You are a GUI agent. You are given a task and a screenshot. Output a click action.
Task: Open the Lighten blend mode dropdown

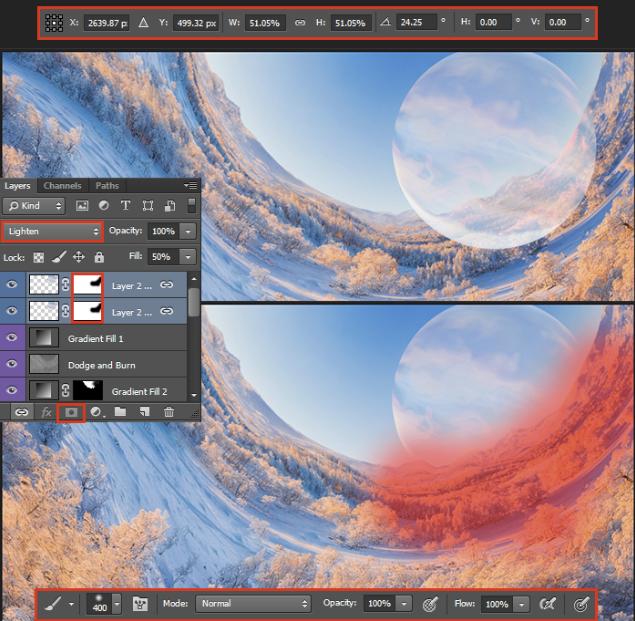click(x=52, y=231)
